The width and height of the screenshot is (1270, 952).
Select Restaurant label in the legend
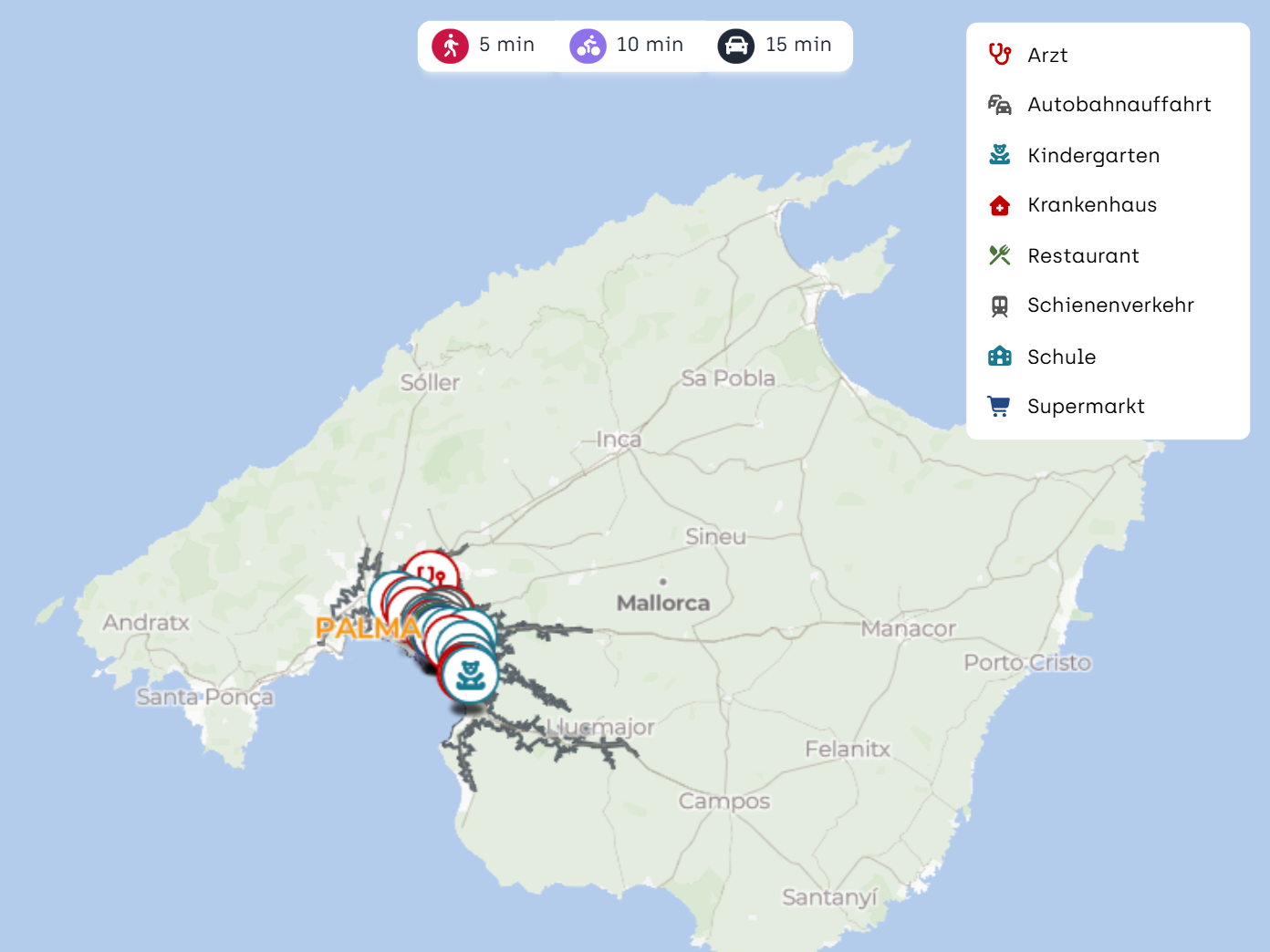pyautogui.click(x=1083, y=256)
